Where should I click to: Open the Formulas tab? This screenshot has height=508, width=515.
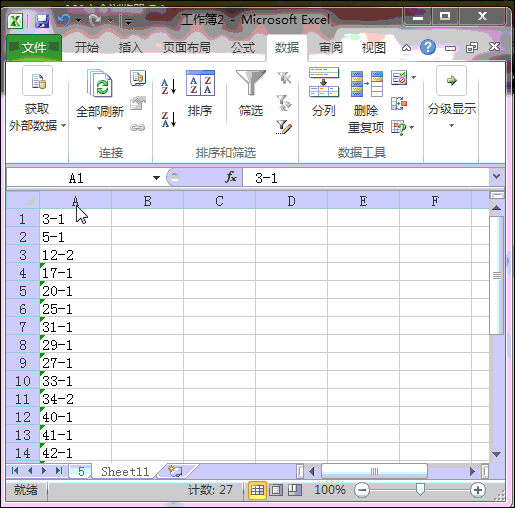click(243, 48)
